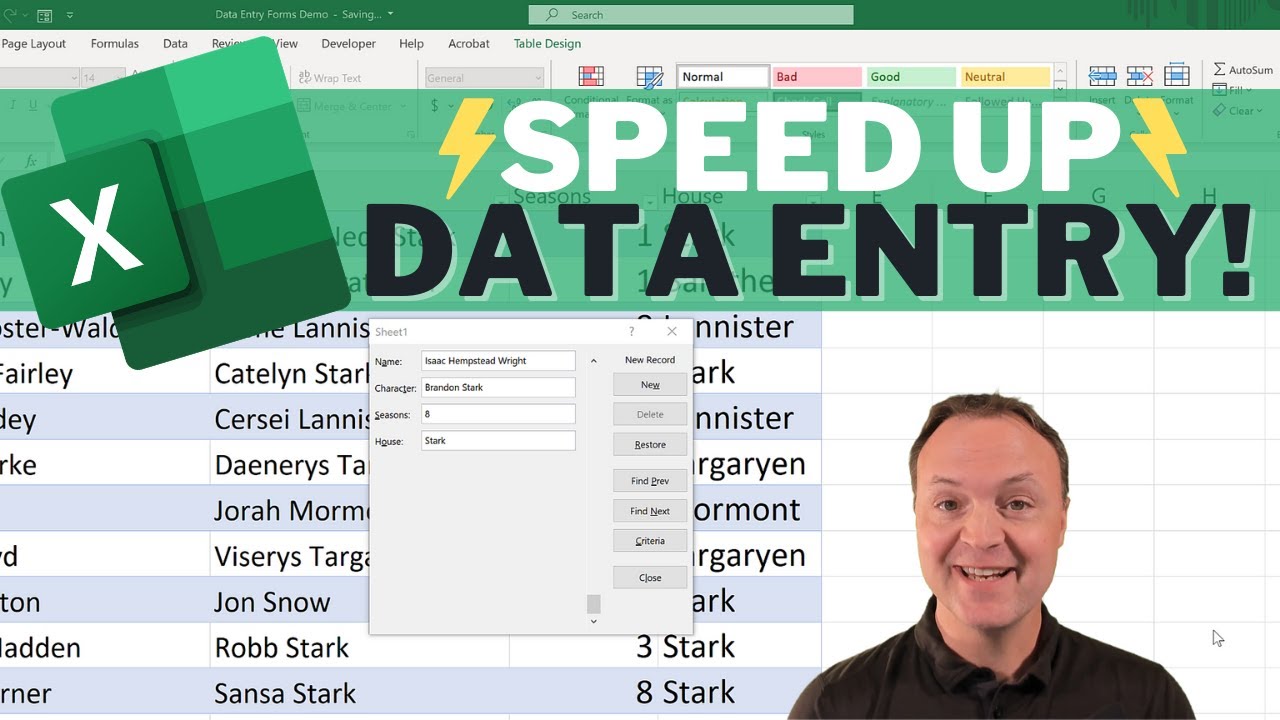The height and width of the screenshot is (720, 1280).
Task: Click the House field showing Stark
Action: tap(498, 441)
